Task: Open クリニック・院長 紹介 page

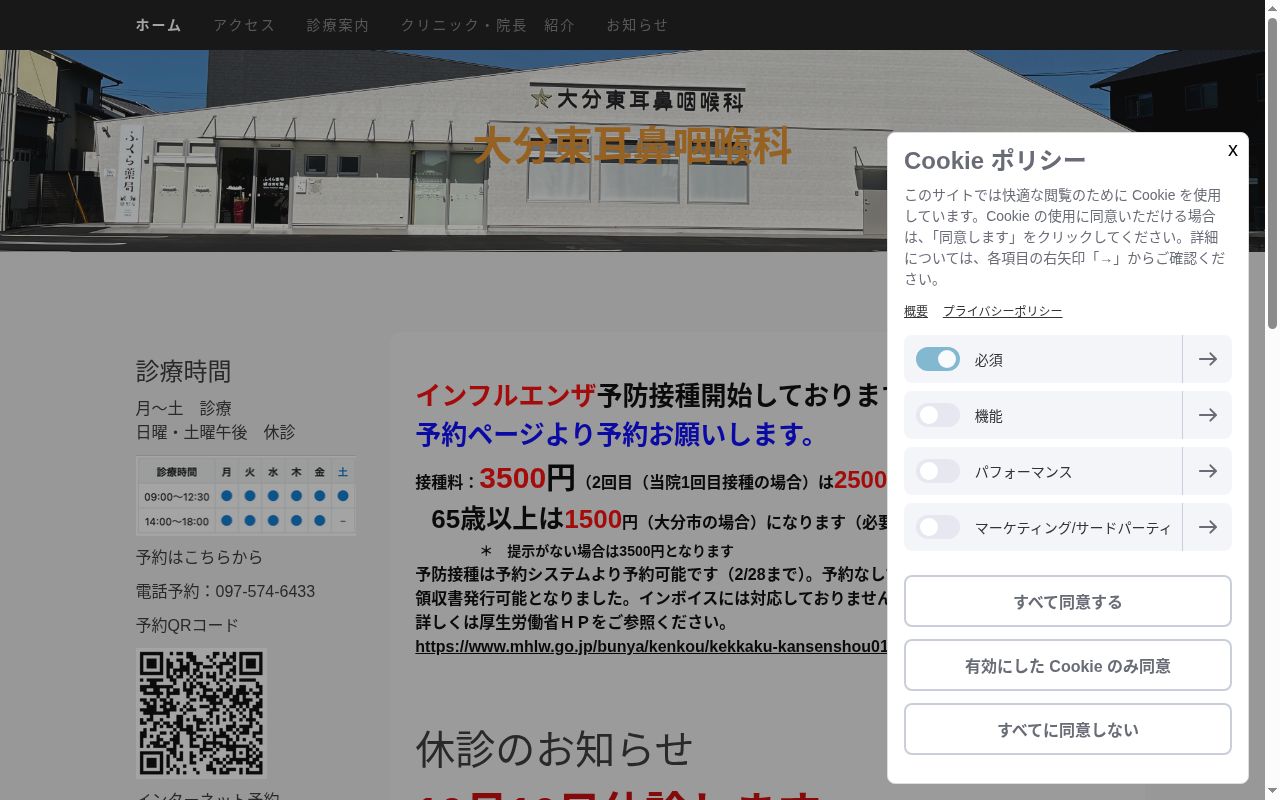Action: (488, 25)
